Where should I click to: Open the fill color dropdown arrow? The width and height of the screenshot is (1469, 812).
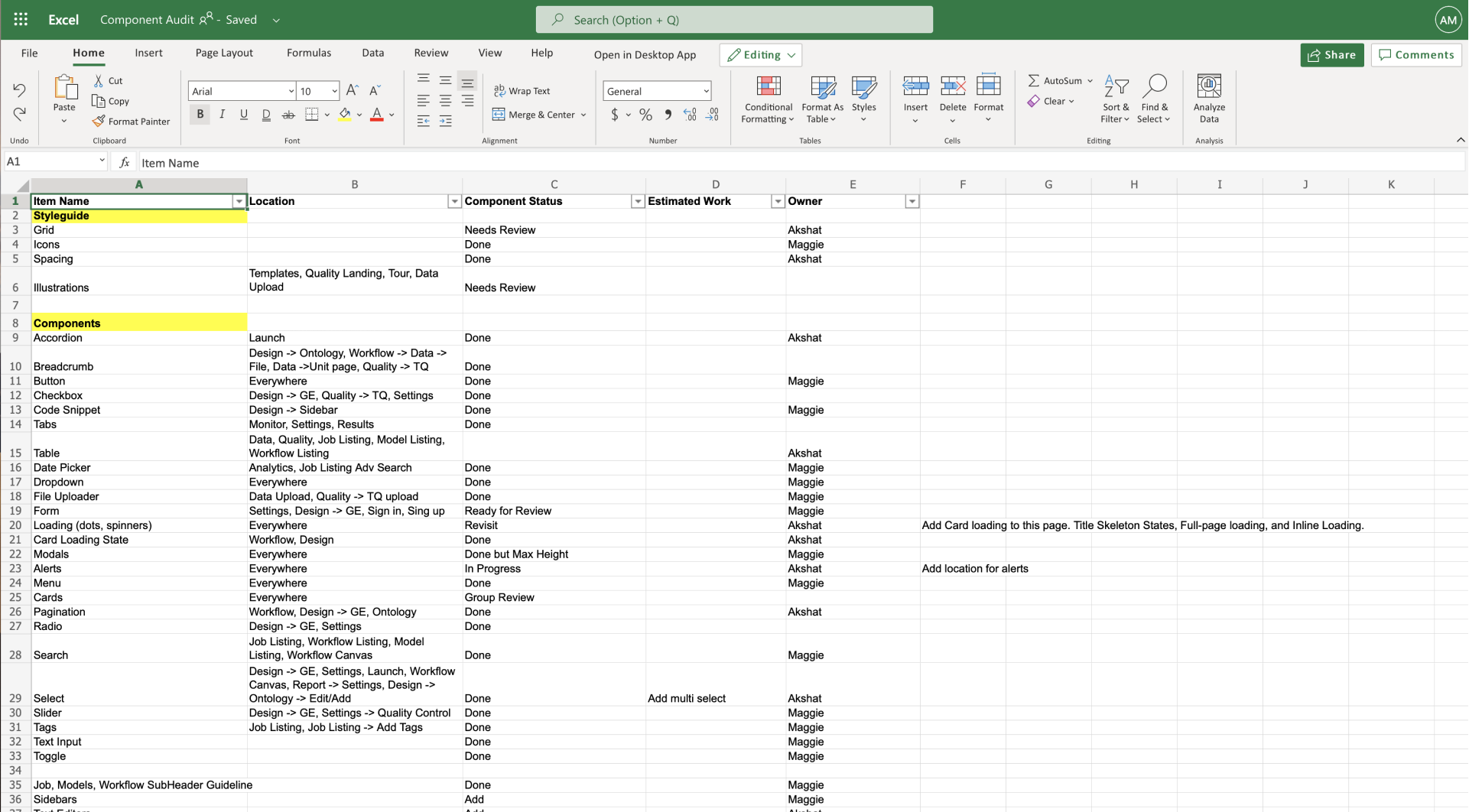tap(359, 115)
